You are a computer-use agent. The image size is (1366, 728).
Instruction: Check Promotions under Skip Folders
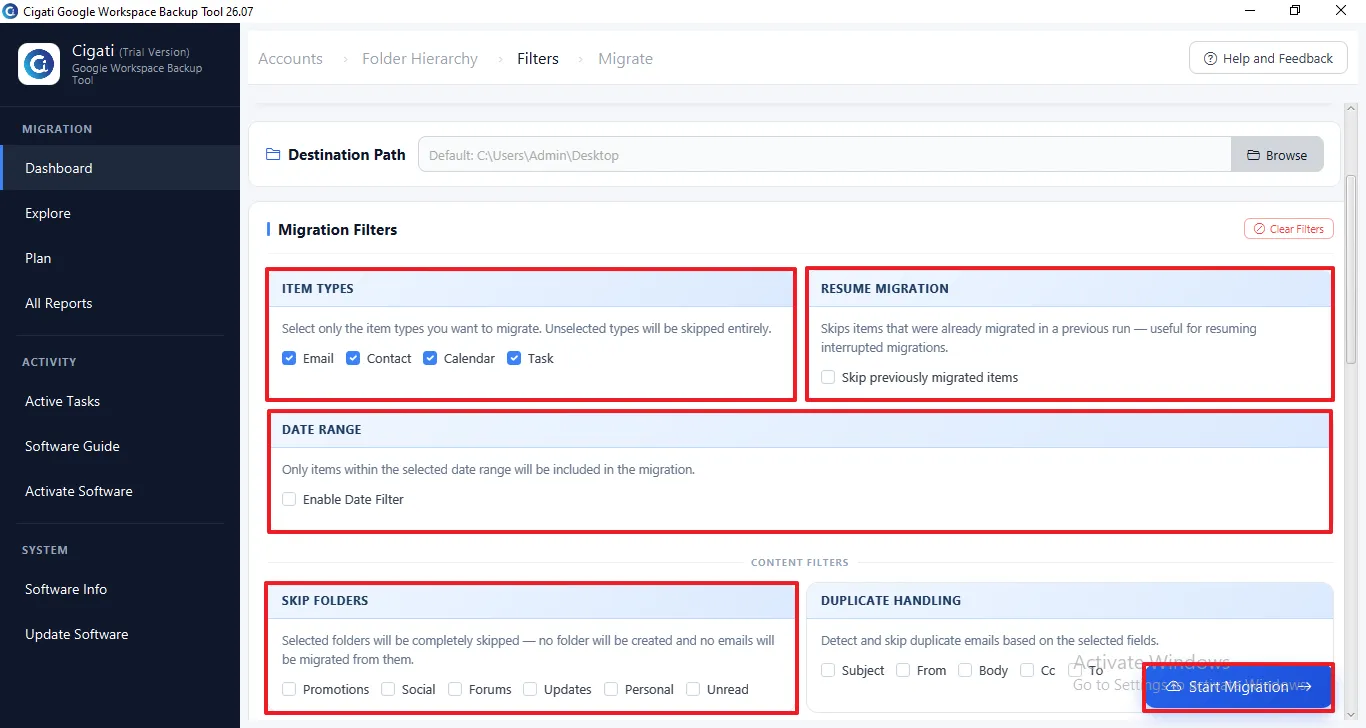pos(289,689)
